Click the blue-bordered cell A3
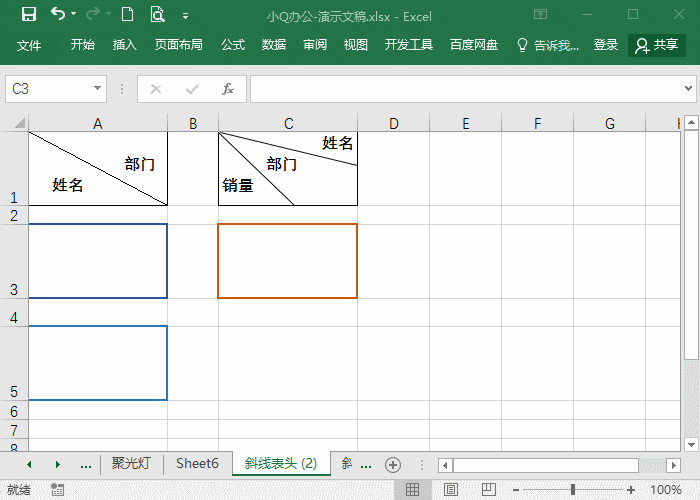700x500 pixels. [x=98, y=261]
